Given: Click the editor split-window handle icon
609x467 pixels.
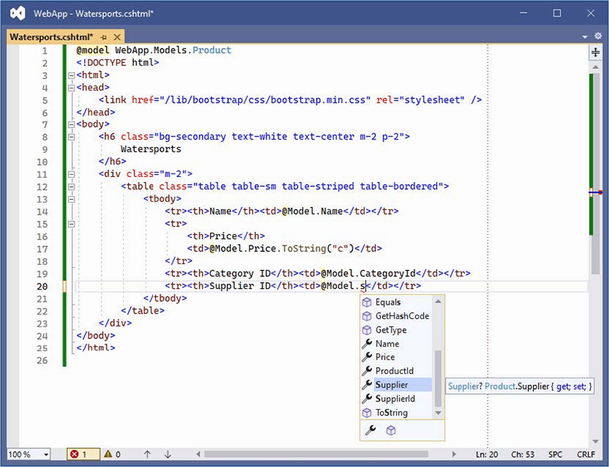Looking at the screenshot, I should click(595, 52).
